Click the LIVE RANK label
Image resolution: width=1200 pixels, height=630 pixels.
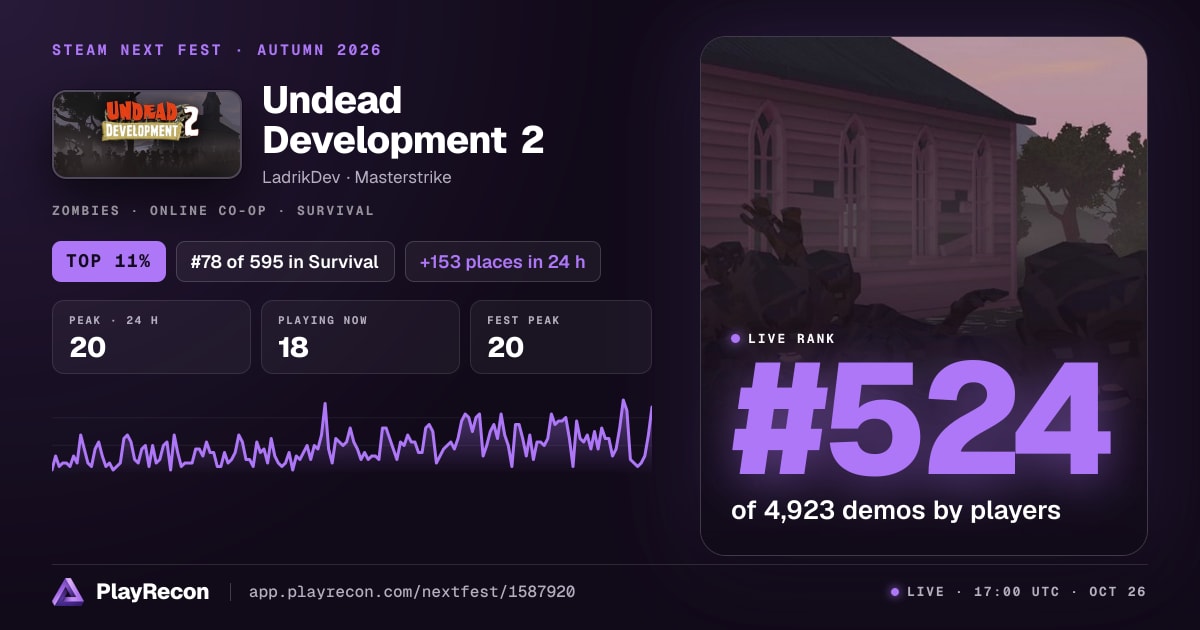[x=791, y=339]
